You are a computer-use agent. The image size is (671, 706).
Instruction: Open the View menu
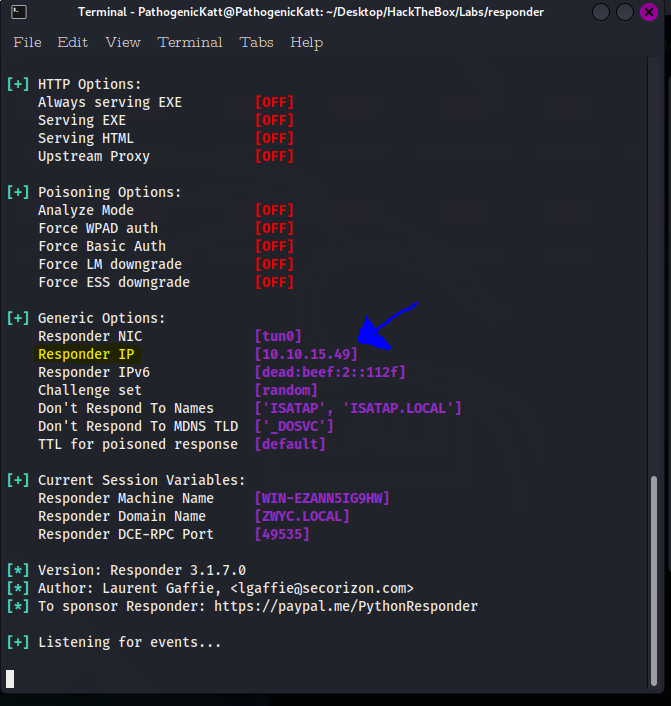coord(123,42)
